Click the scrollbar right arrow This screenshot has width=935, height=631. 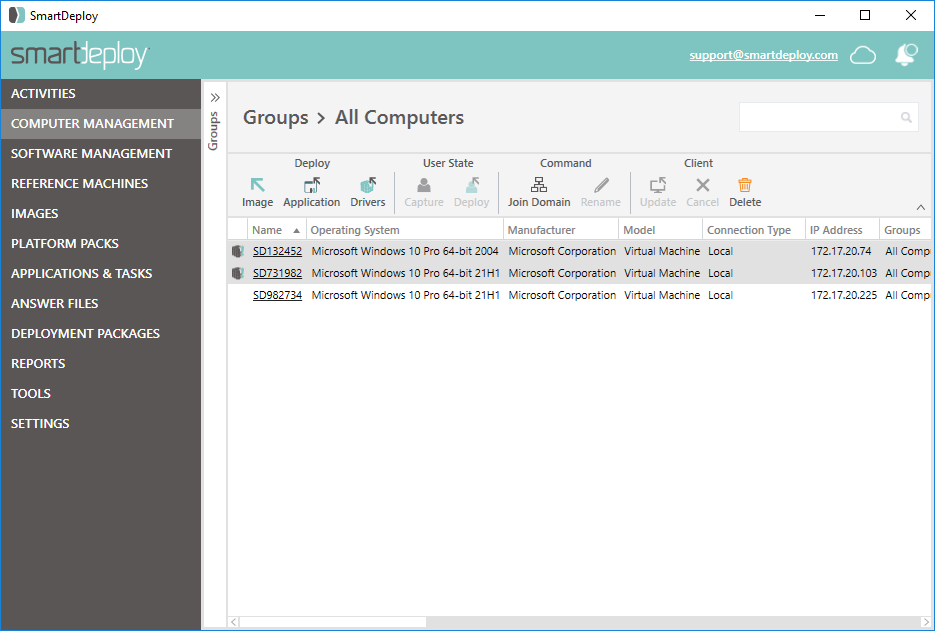(x=925, y=622)
